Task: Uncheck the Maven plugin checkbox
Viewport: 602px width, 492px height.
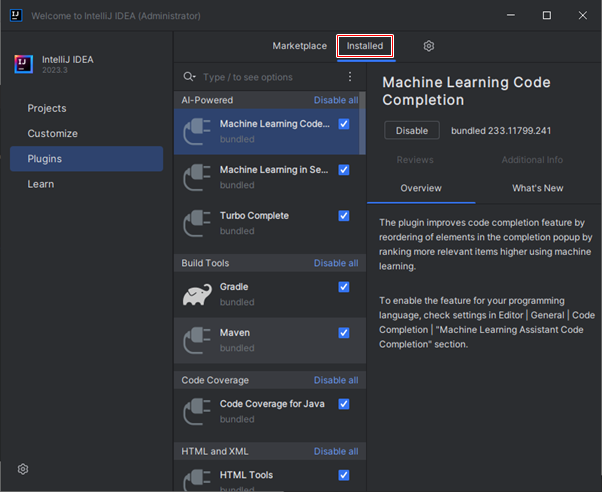Action: 344,333
